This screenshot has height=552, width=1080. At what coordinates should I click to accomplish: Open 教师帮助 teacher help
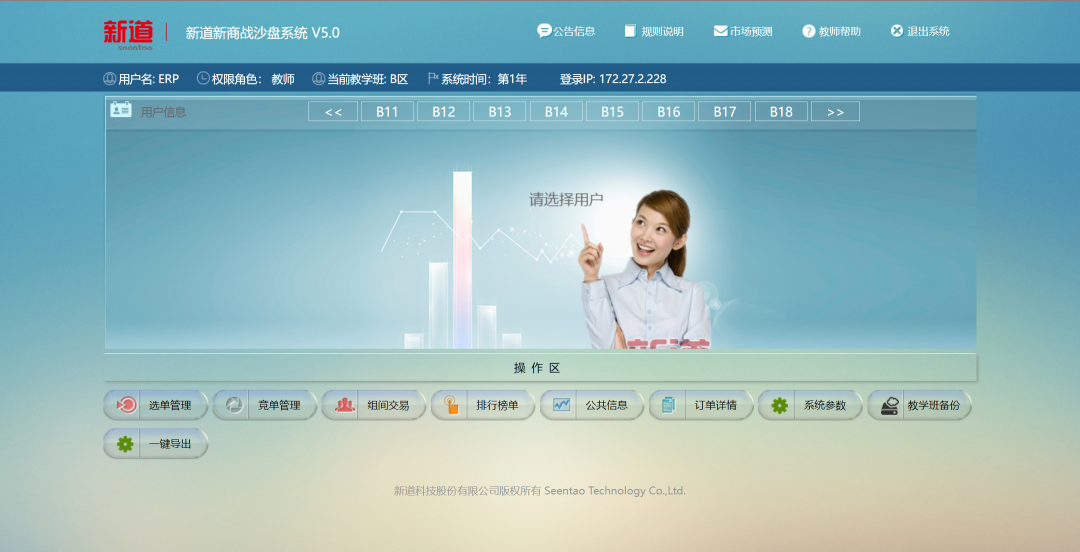[831, 31]
